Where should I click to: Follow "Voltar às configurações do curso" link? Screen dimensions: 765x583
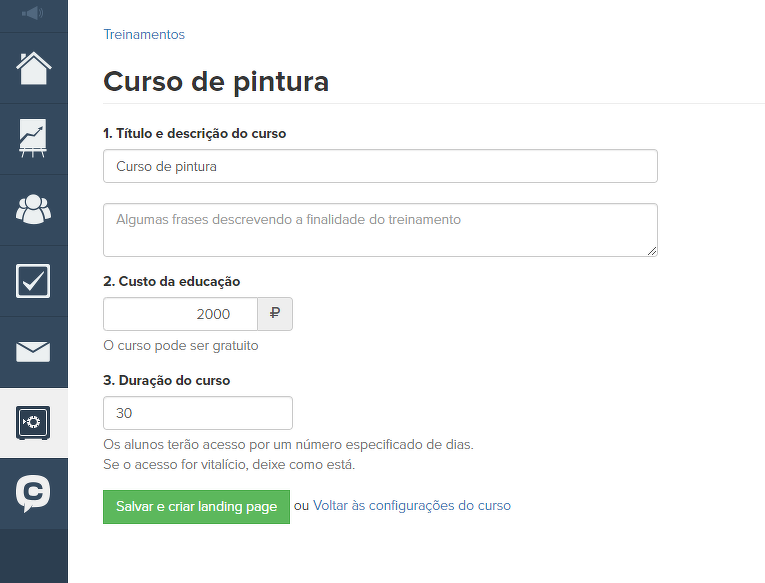(412, 506)
